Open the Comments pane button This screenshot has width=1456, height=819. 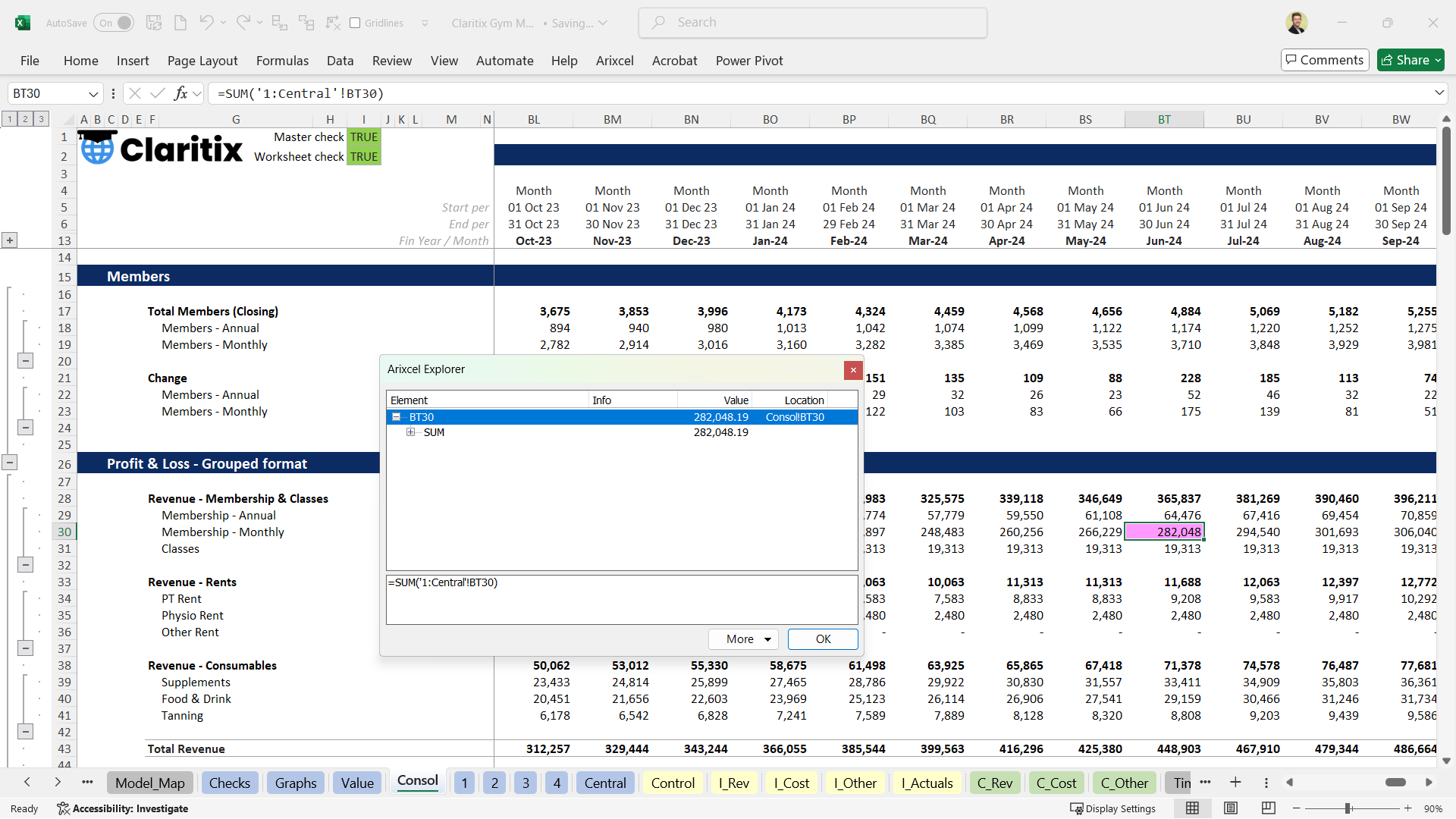coord(1324,60)
